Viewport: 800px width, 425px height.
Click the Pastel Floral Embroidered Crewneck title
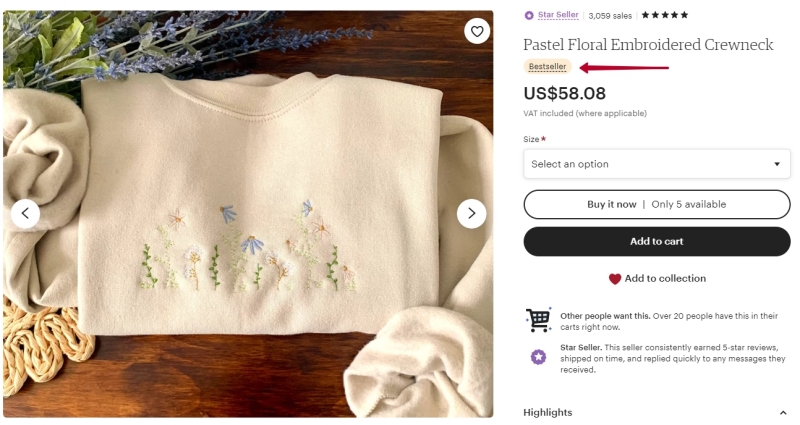649,45
